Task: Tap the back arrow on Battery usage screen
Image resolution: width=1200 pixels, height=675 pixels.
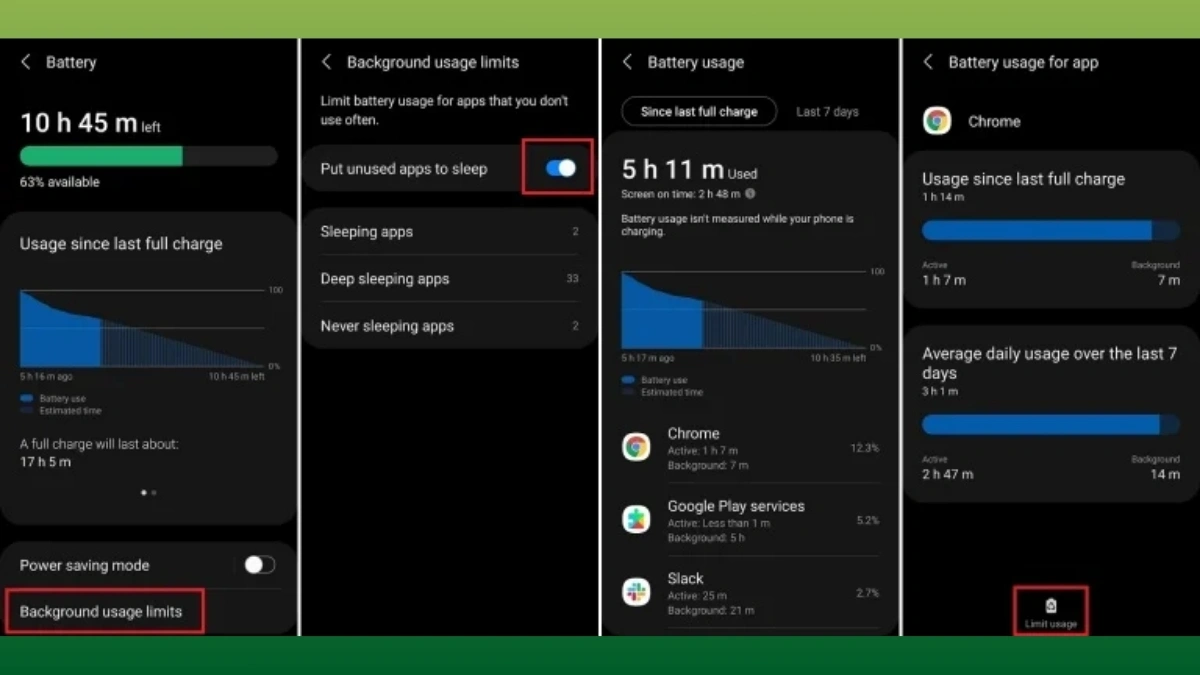Action: coord(627,62)
